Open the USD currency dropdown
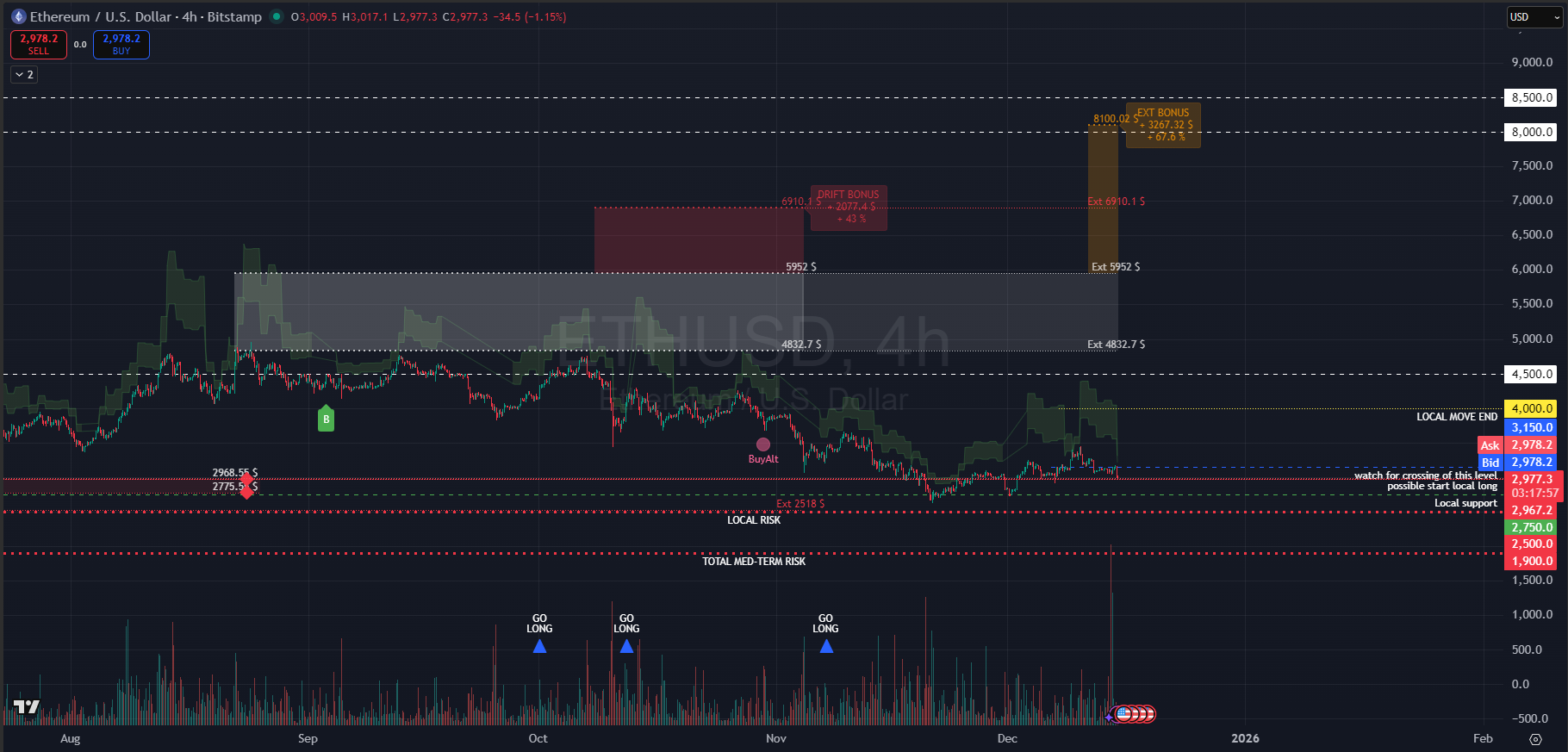This screenshot has height=752, width=1568. (x=1534, y=17)
